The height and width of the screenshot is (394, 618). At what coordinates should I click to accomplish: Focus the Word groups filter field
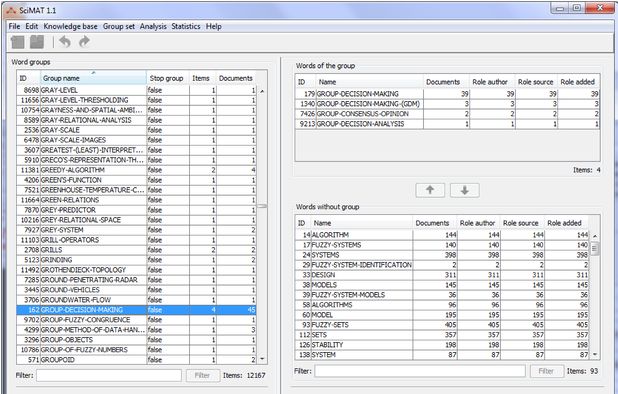click(109, 375)
